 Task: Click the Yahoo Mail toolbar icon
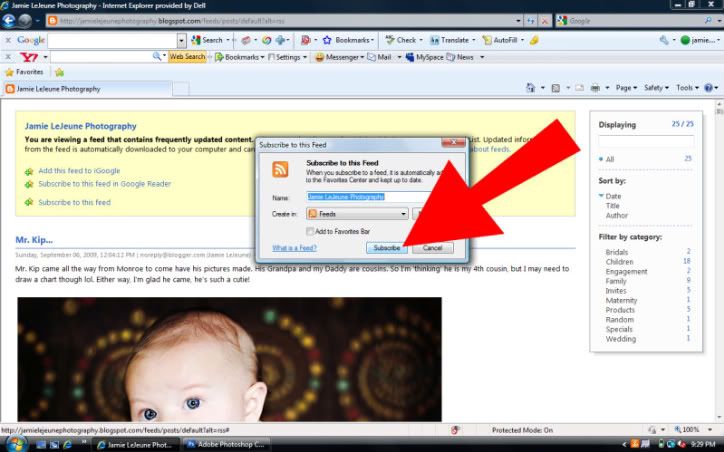click(x=380, y=57)
